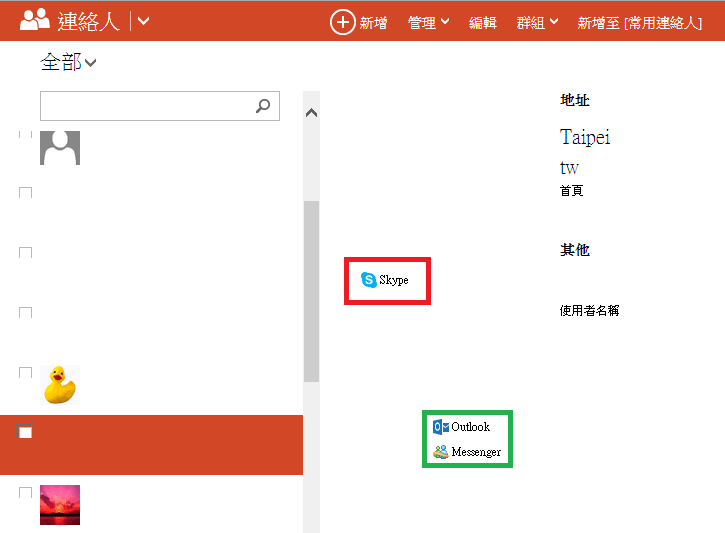Expand the 全部 filter dropdown

point(68,62)
